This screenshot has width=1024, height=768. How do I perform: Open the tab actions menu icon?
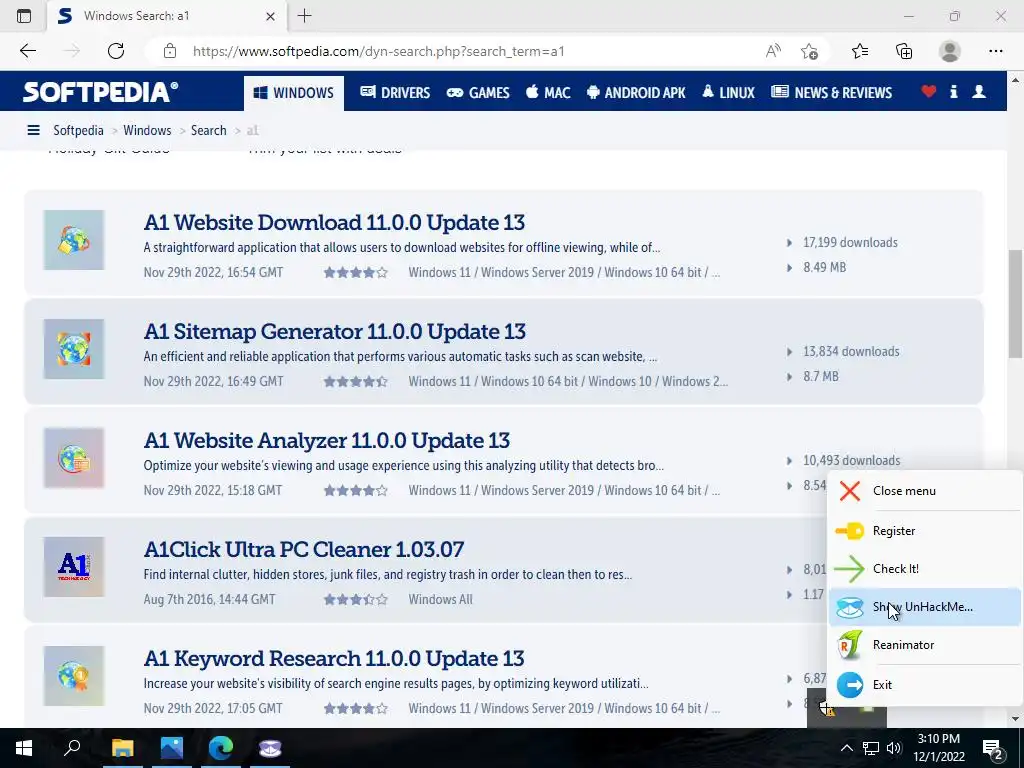(x=24, y=16)
